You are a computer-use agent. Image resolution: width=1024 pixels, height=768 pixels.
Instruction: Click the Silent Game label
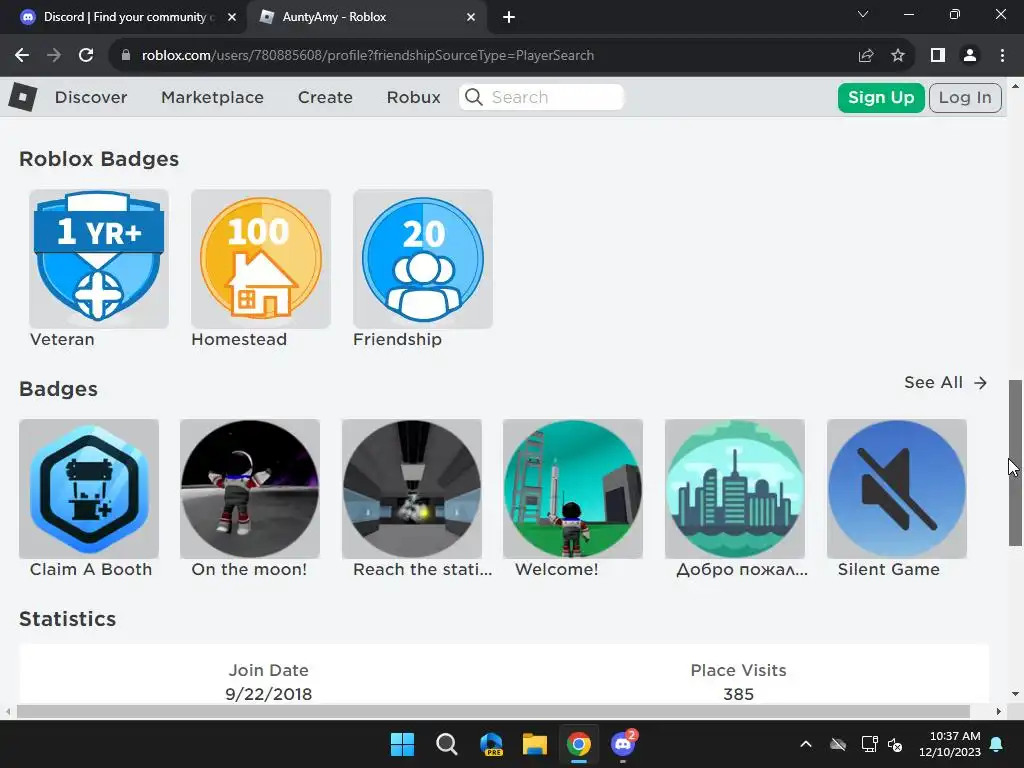(889, 569)
